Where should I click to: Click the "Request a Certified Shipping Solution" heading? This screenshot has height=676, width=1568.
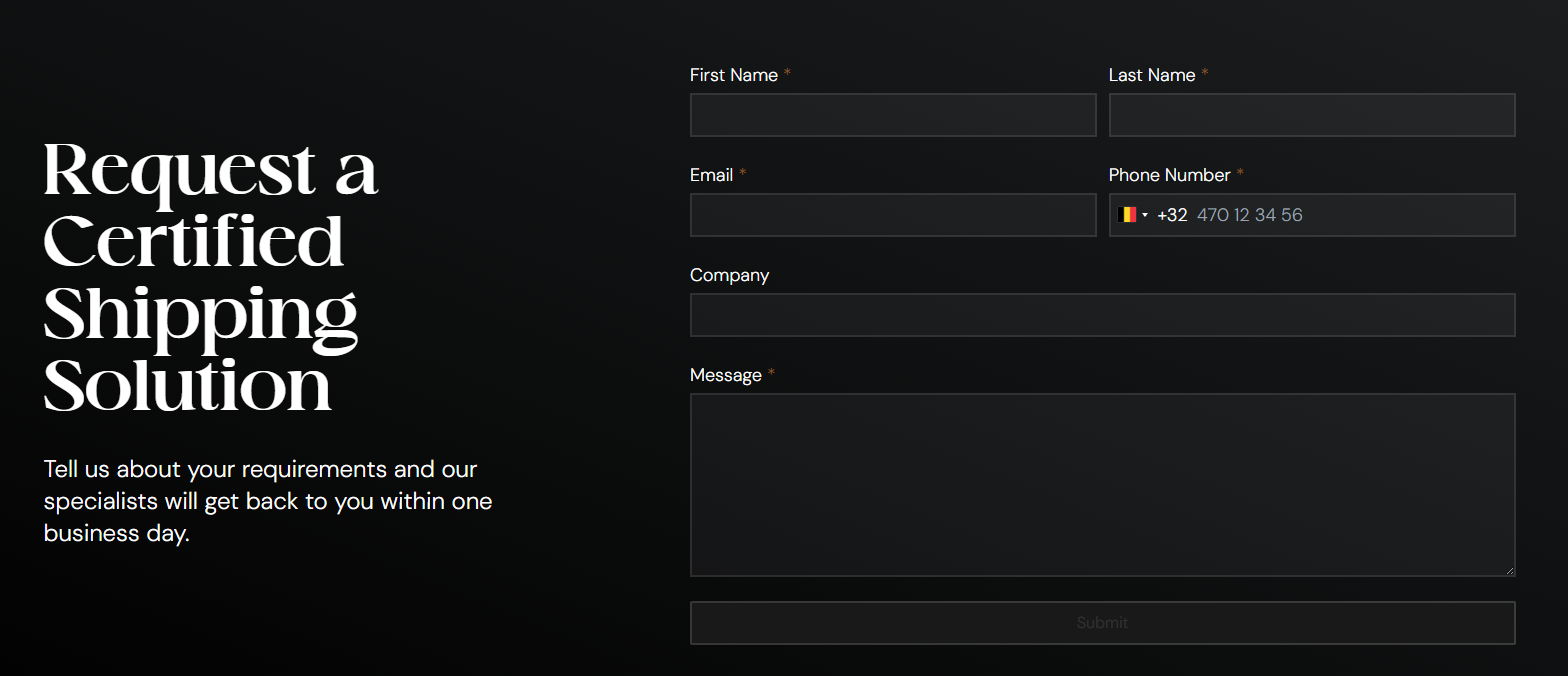[x=211, y=277]
